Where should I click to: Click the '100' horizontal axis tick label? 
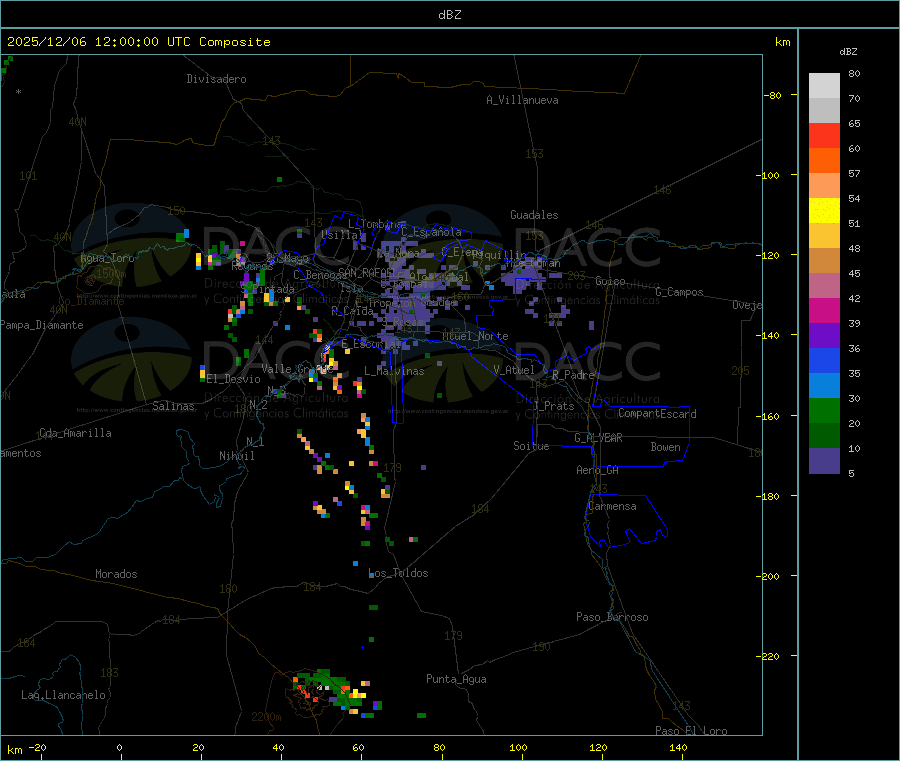(x=518, y=747)
